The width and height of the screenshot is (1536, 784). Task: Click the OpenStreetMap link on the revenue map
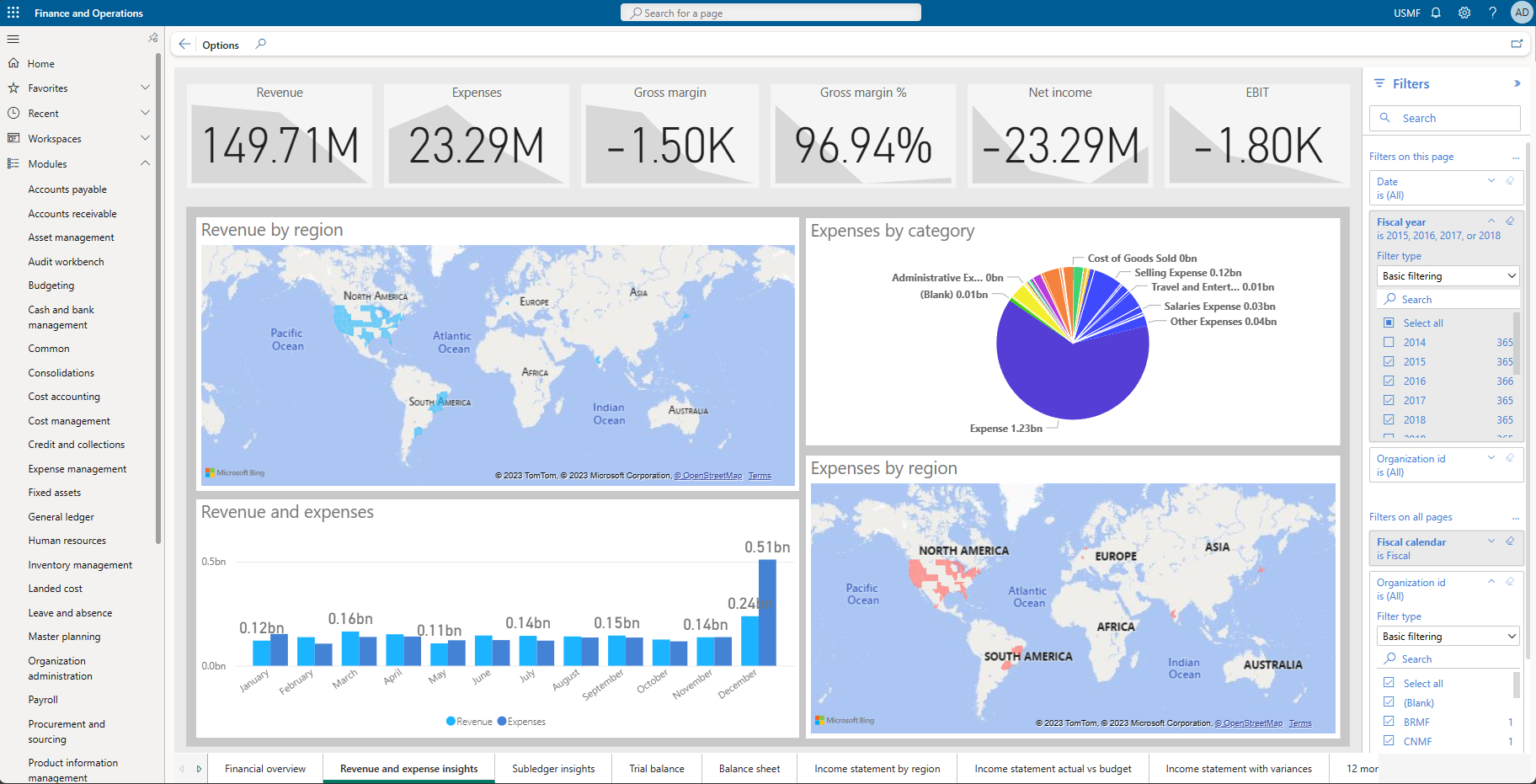tap(709, 475)
